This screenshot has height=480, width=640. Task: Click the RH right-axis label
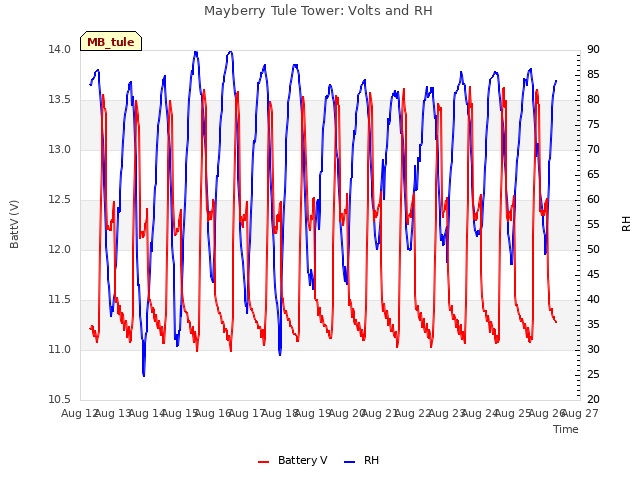tap(626, 224)
